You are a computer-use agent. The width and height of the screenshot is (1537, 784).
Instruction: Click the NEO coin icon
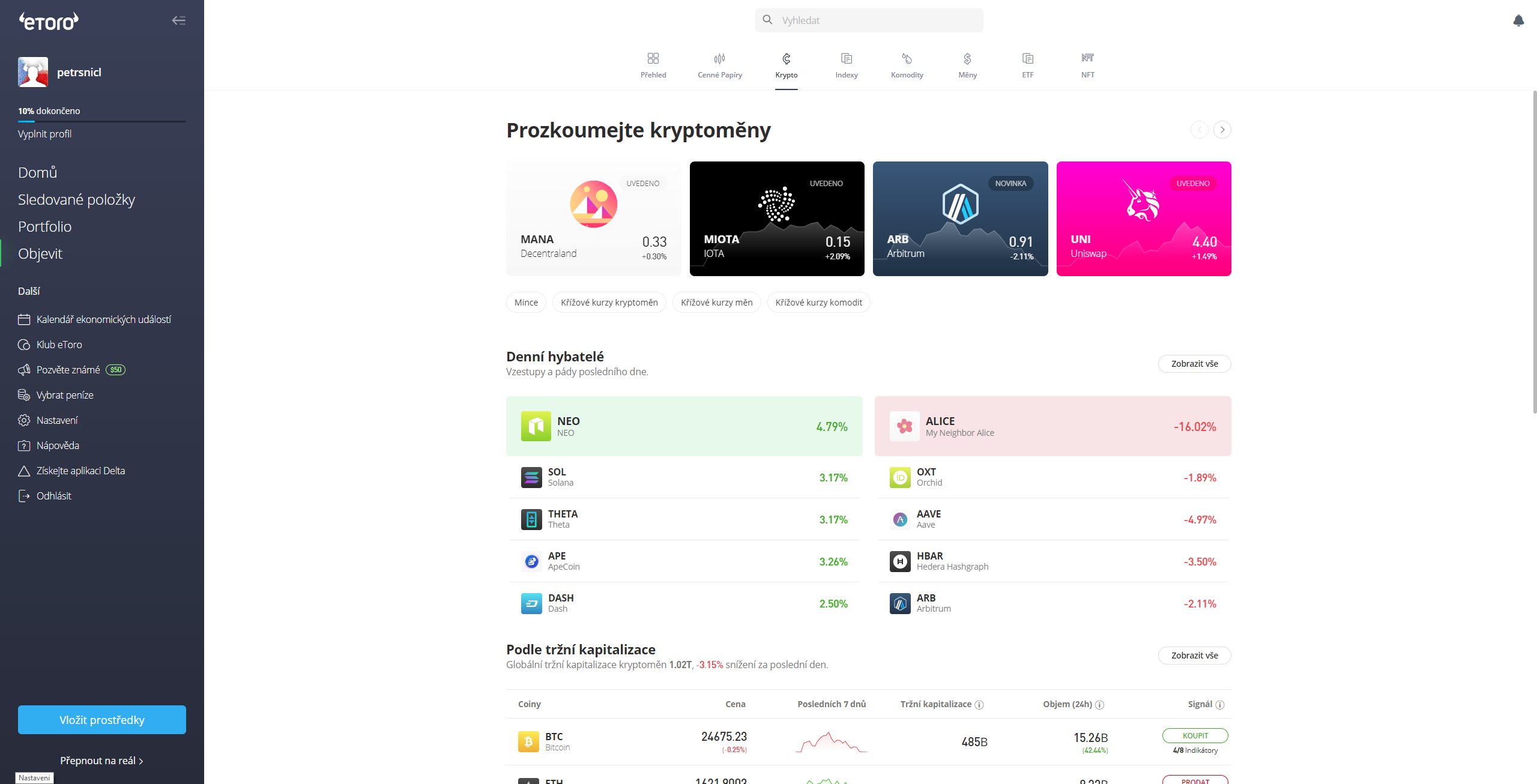[x=536, y=426]
